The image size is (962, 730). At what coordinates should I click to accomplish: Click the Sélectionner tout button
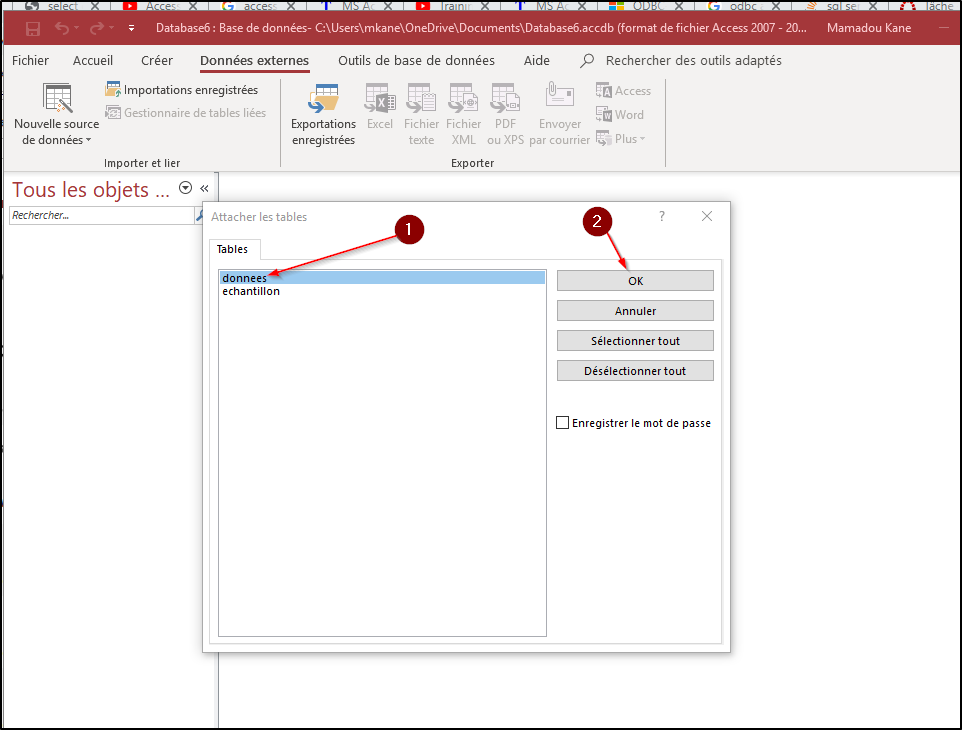[635, 341]
